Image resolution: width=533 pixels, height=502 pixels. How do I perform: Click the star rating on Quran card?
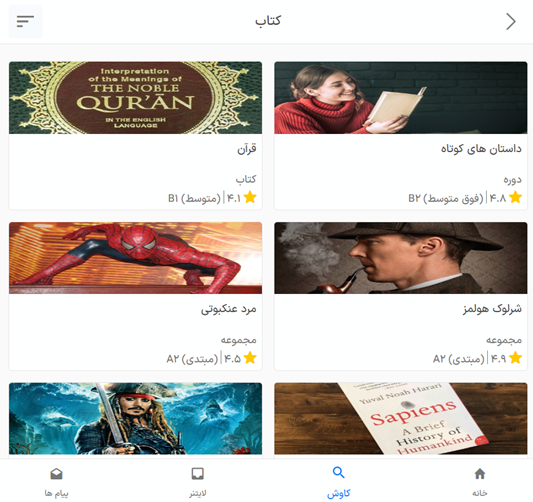tap(250, 197)
